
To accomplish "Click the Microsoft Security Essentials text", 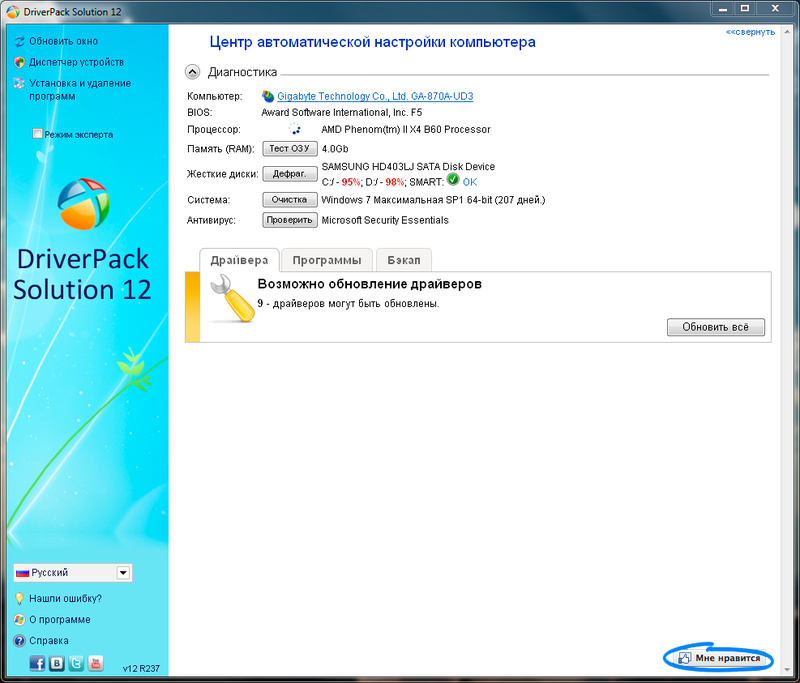I will (x=385, y=220).
